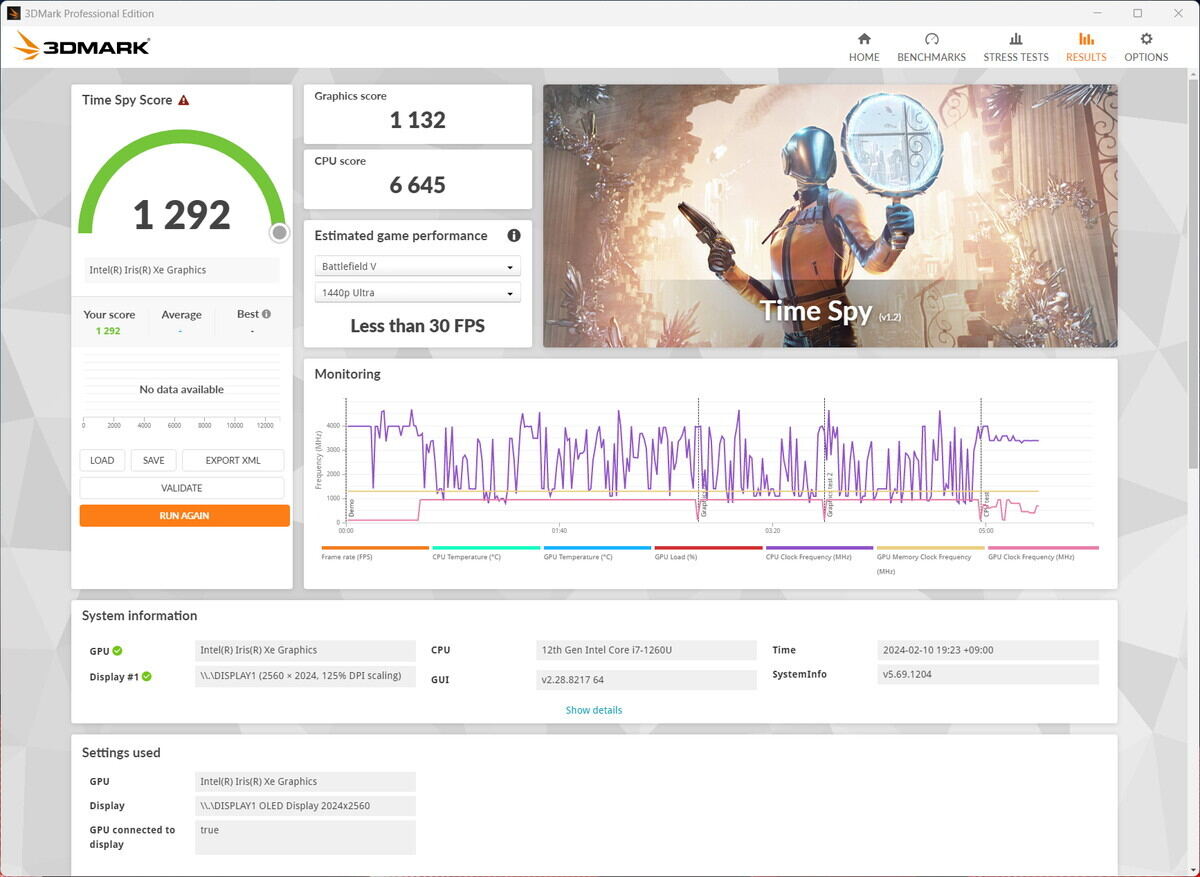Toggle the GPU Memory Clock Frequency legend
This screenshot has height=877, width=1200.
930,559
